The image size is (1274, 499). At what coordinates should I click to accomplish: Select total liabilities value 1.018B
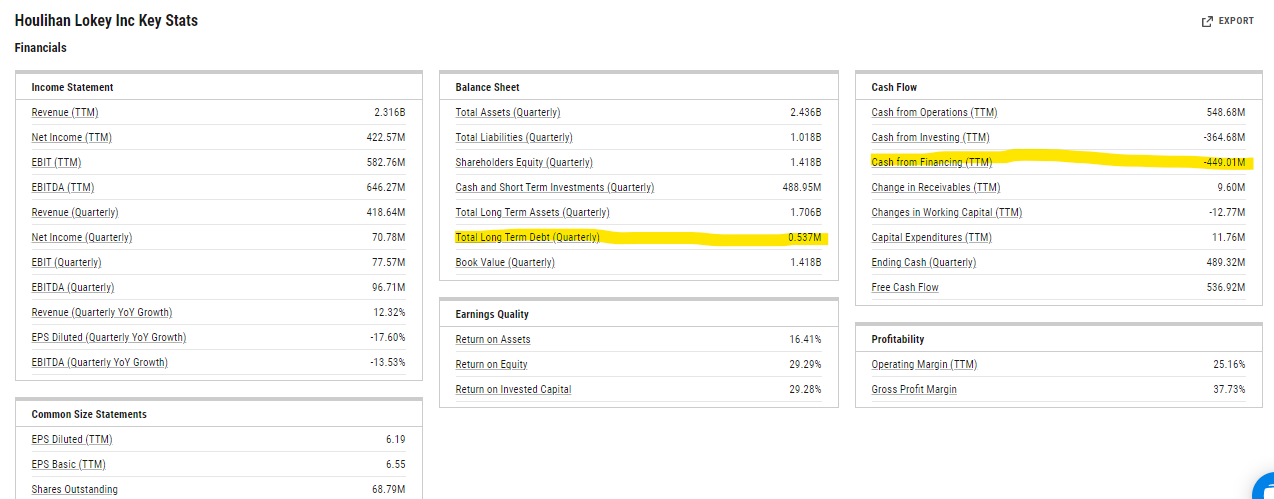pos(806,137)
